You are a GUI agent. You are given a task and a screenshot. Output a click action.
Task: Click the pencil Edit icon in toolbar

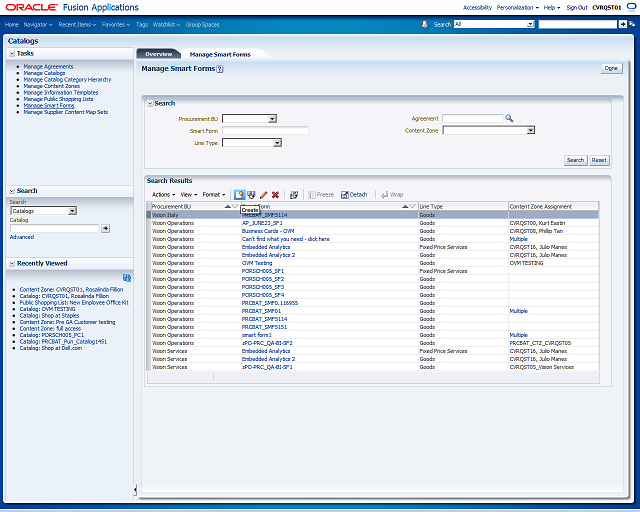[264, 195]
